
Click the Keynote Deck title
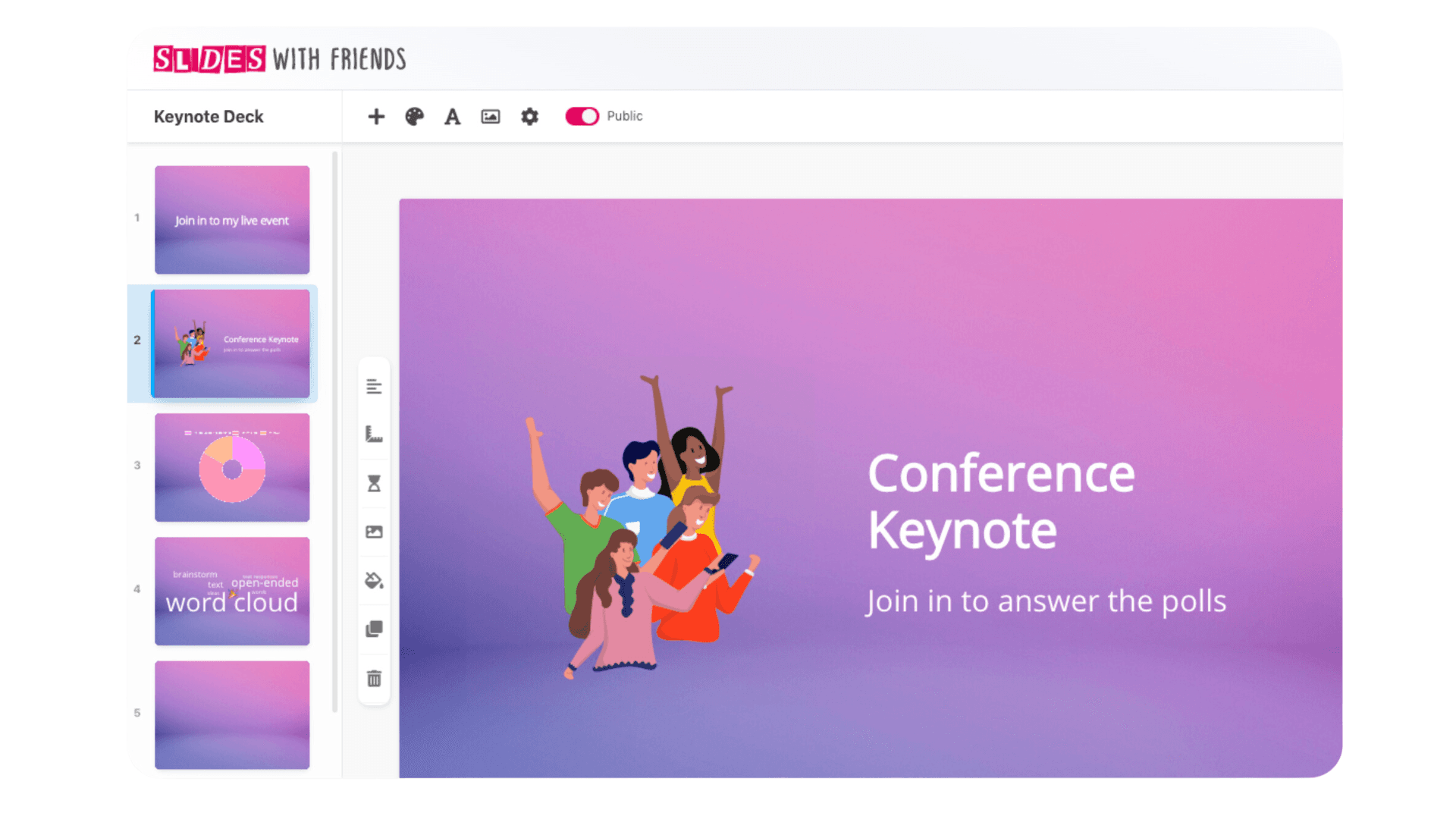pyautogui.click(x=209, y=117)
